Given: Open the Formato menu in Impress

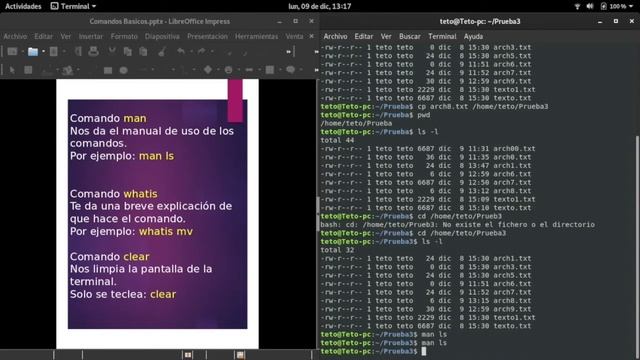Looking at the screenshot, I should [x=124, y=36].
